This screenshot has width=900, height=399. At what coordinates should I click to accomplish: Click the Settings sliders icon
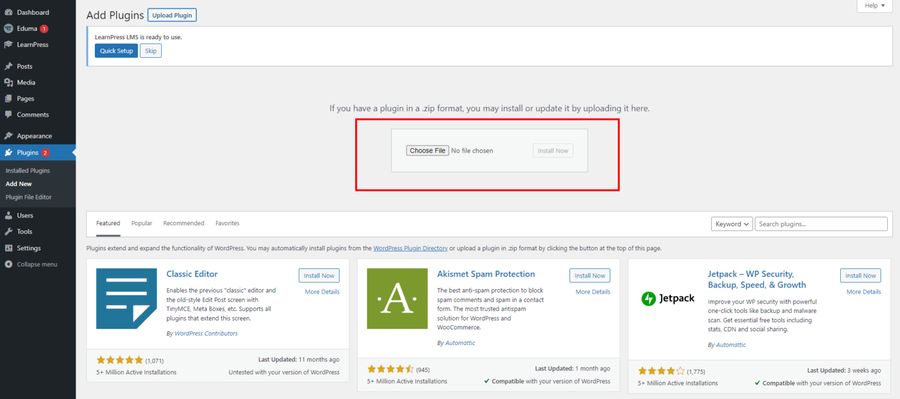[8, 248]
